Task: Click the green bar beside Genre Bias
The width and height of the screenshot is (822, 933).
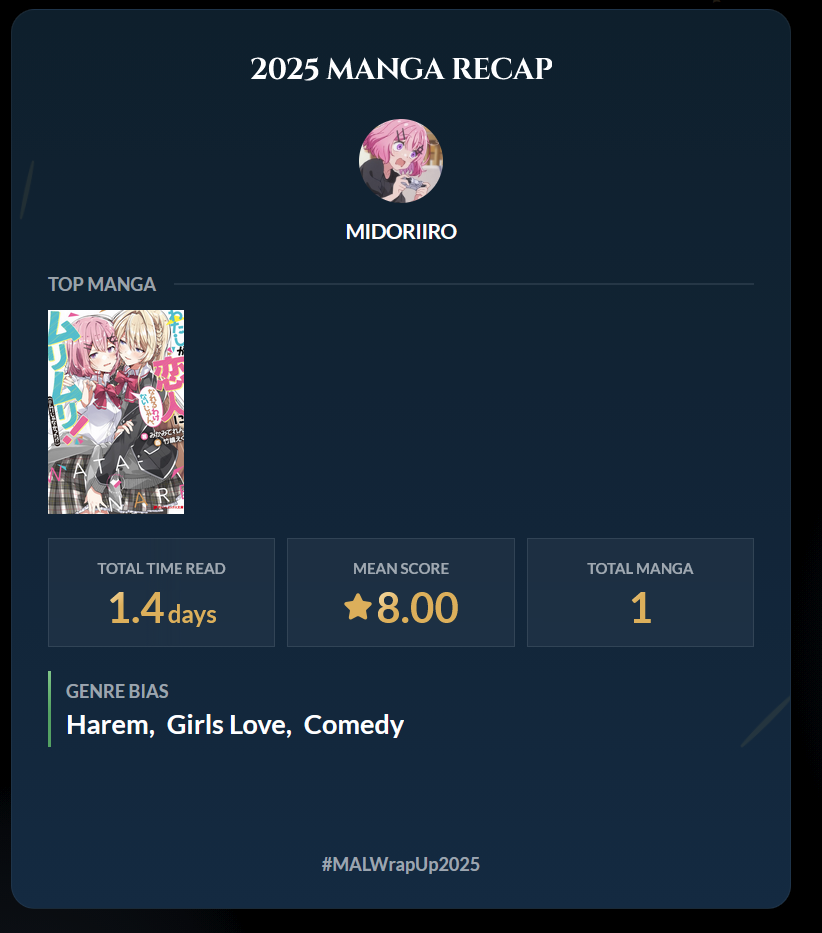Action: tap(49, 709)
